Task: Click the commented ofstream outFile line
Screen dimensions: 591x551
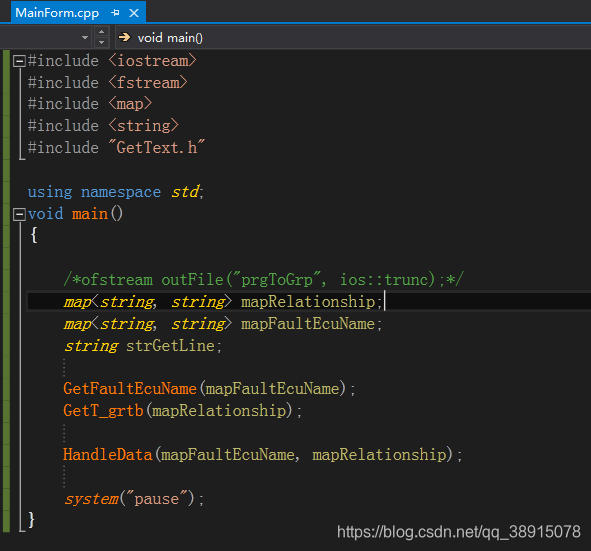Action: (263, 280)
